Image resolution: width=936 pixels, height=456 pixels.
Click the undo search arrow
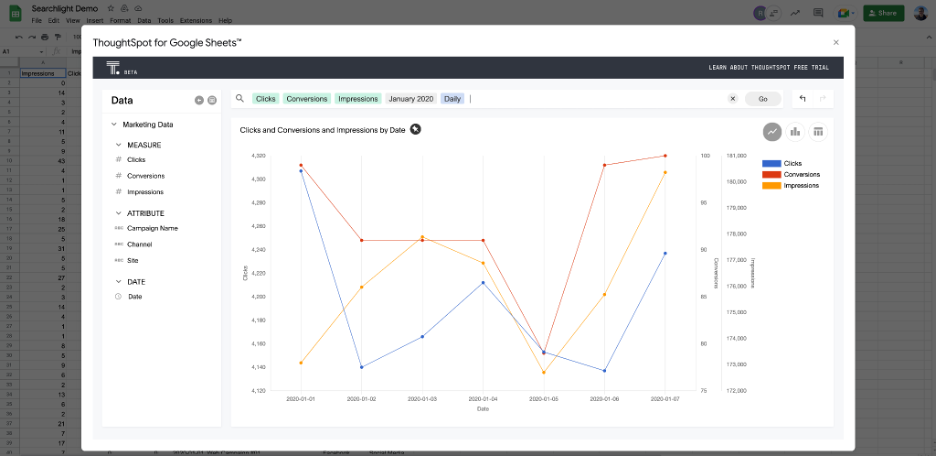[x=802, y=99]
